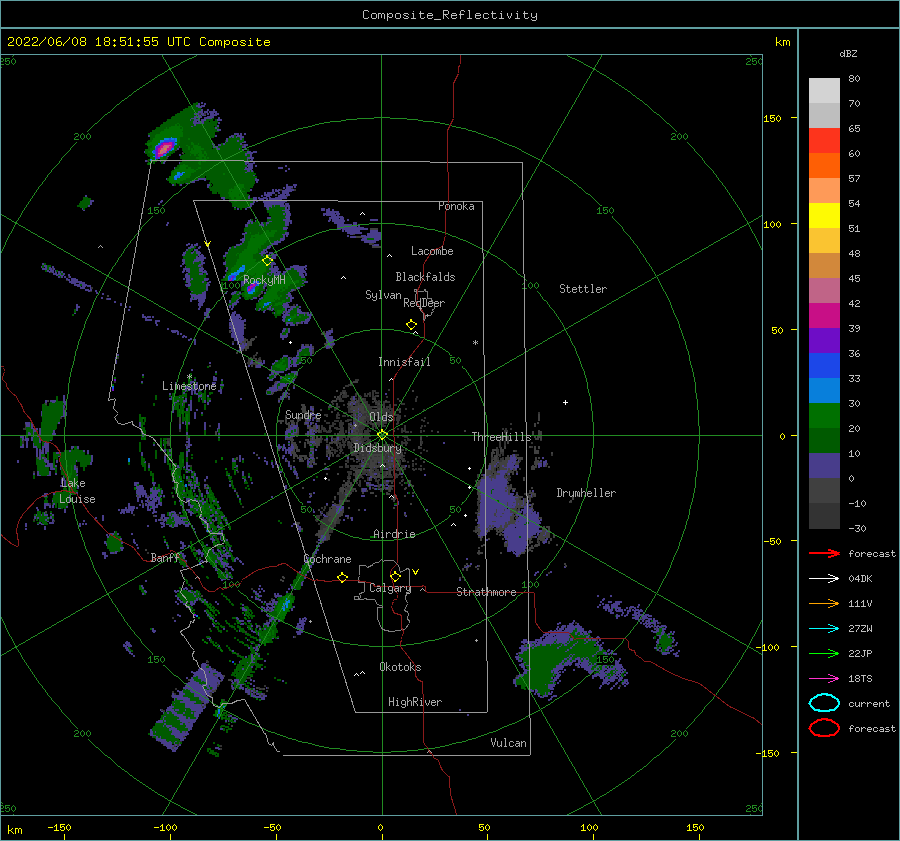Click the cyan current ellipse legend icon
Viewport: 900px width, 841px height.
824,703
